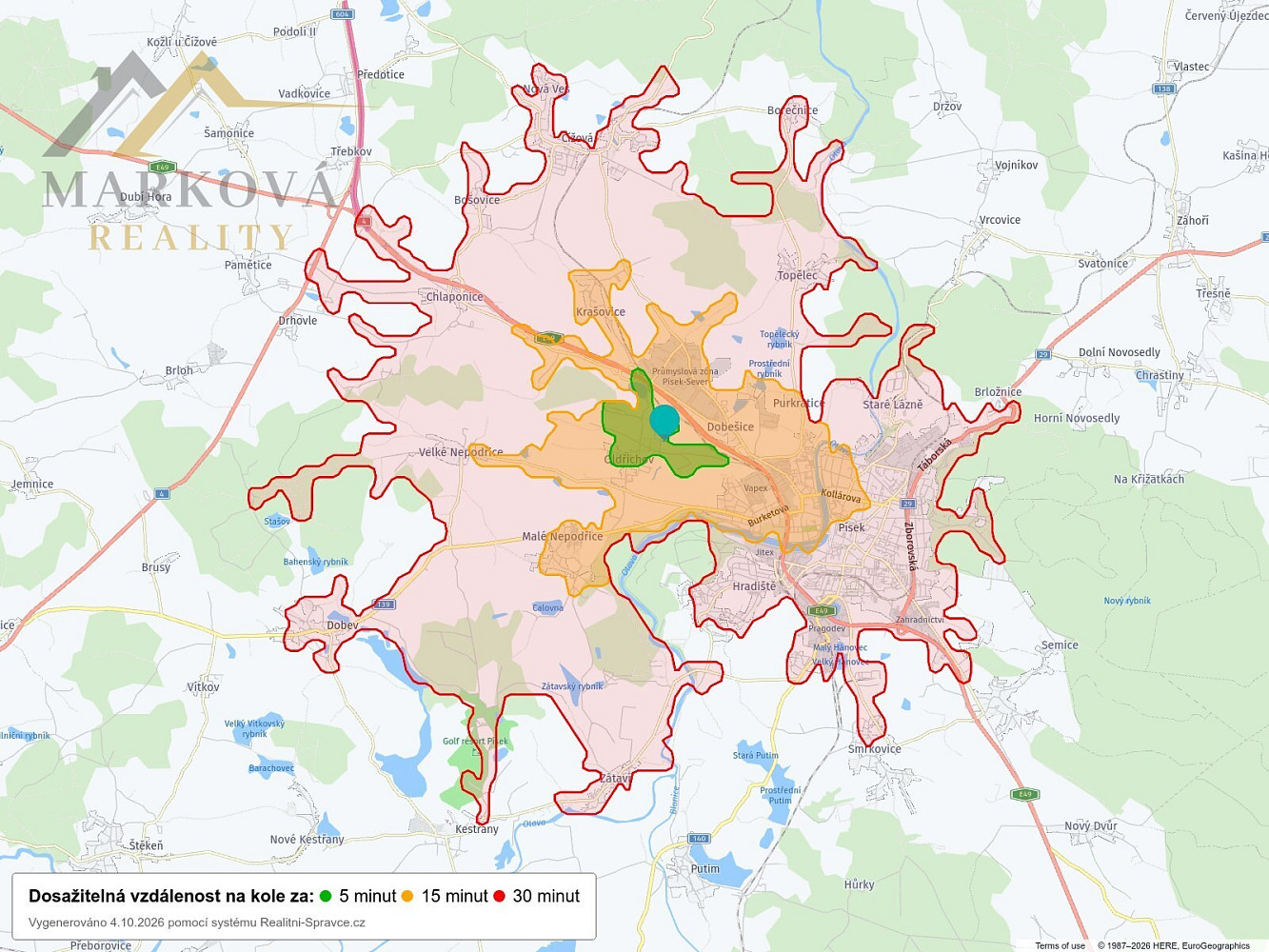Image resolution: width=1269 pixels, height=952 pixels.
Task: Click the red 30 minut legend dot
Action: point(499,897)
